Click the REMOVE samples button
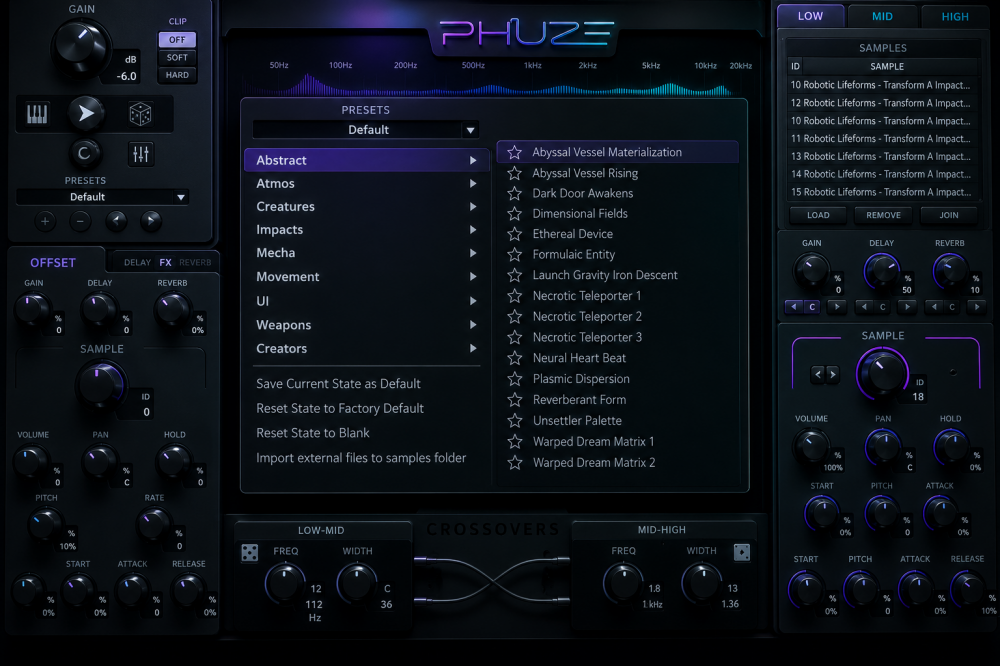Viewport: 1000px width, 666px height. click(883, 215)
